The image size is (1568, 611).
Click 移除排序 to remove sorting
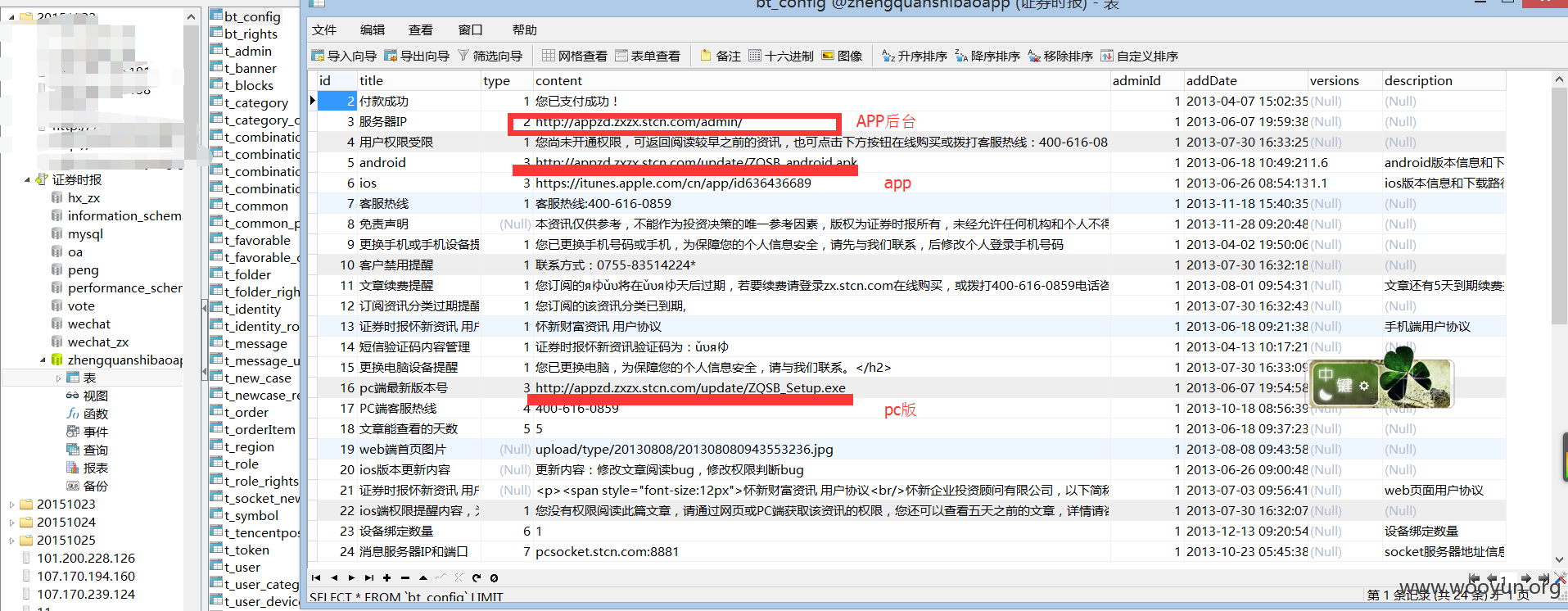coord(1060,56)
